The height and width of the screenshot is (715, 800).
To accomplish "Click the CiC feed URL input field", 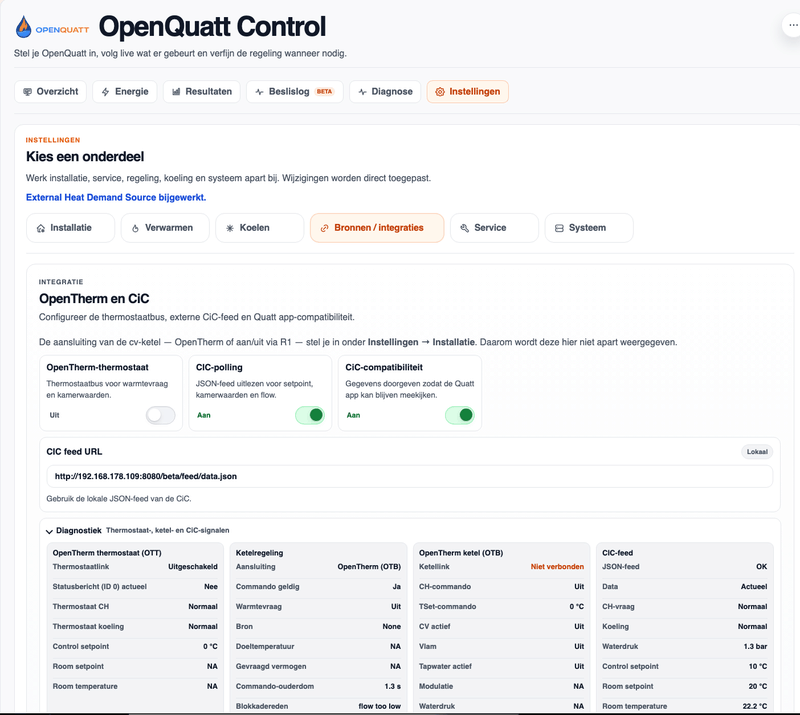I will click(x=410, y=477).
